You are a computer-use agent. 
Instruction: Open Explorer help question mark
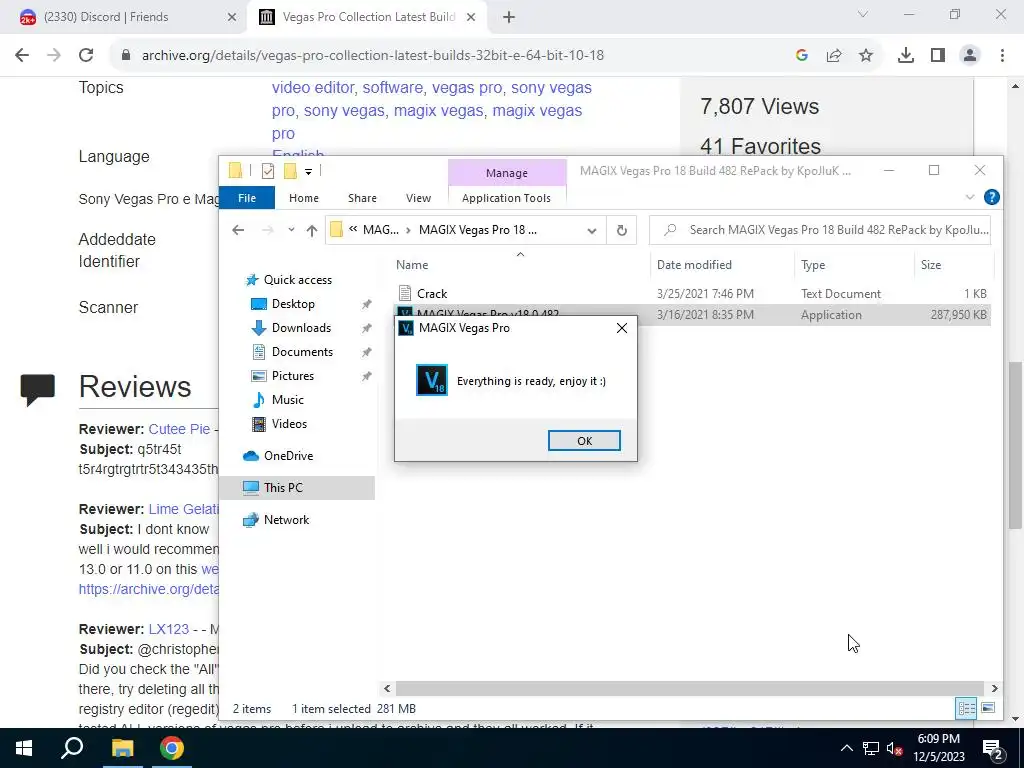point(991,197)
